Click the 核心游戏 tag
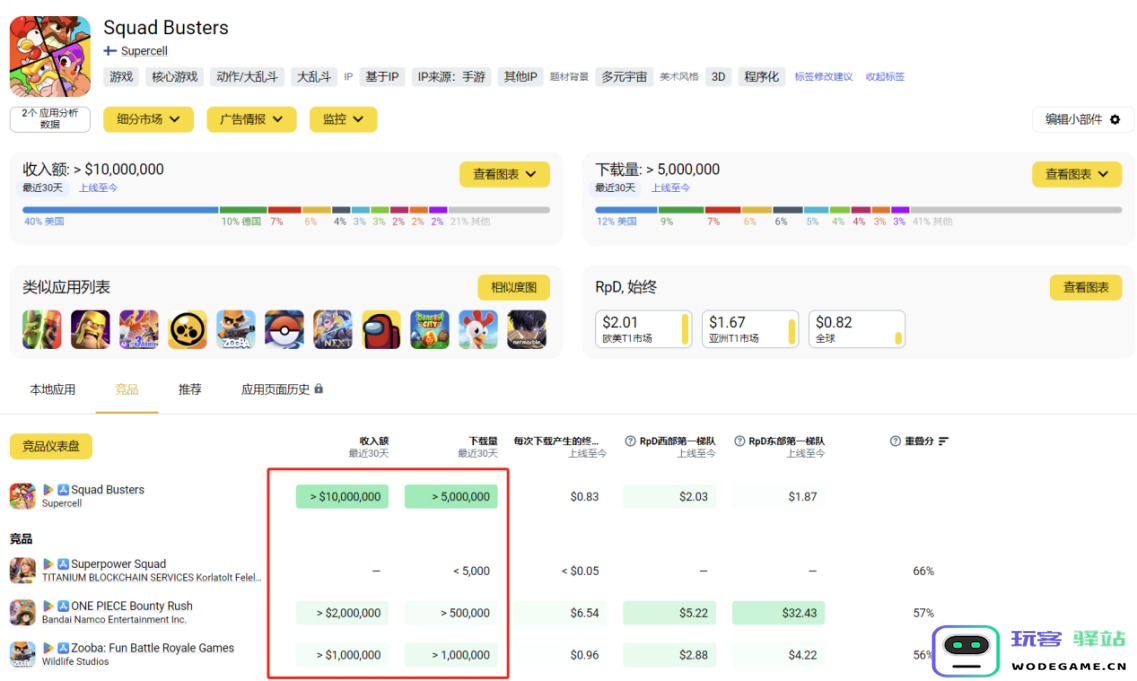 coord(175,76)
